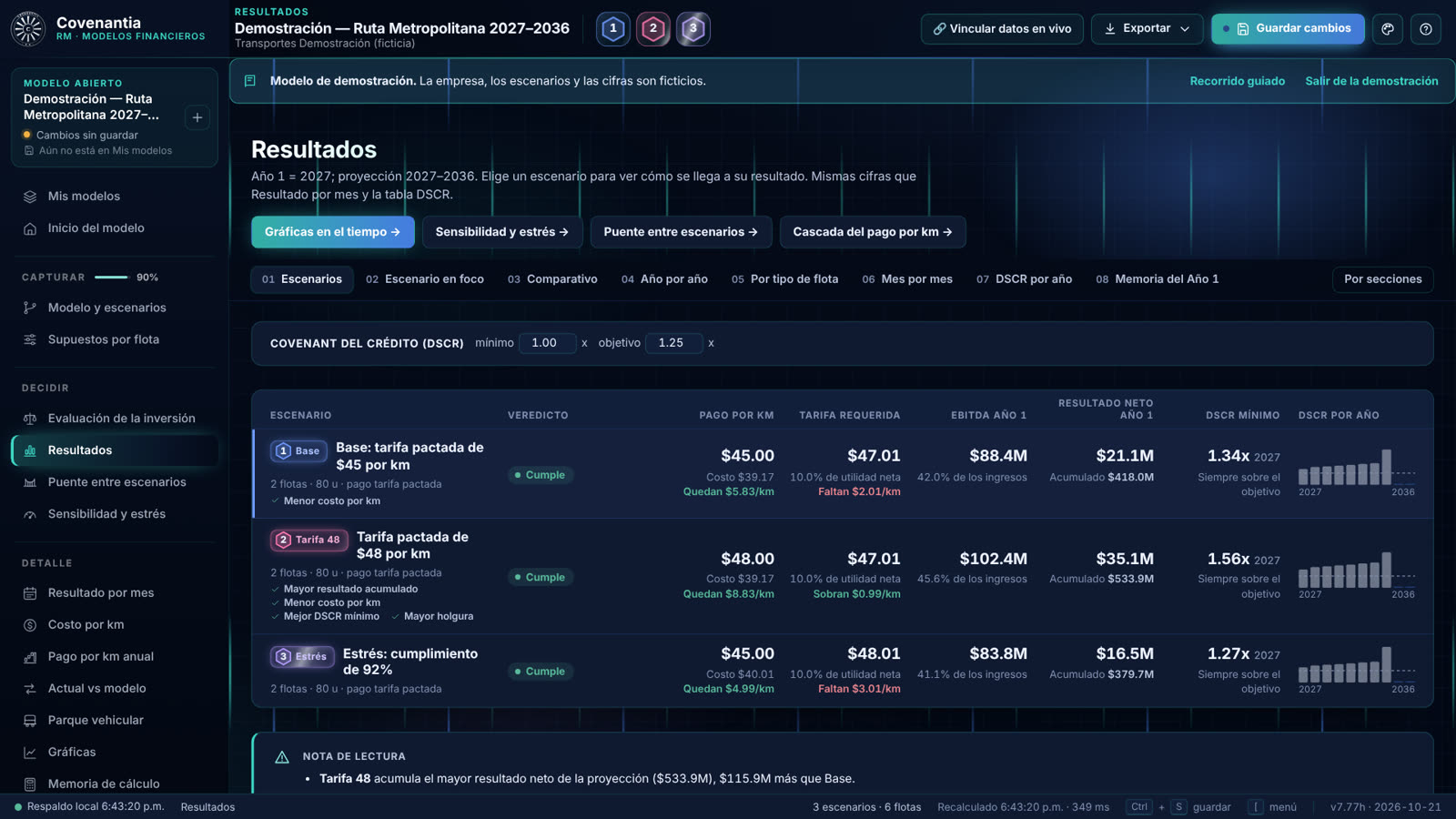Open Parque vehicular page
Image resolution: width=1456 pixels, height=819 pixels.
tap(115, 721)
